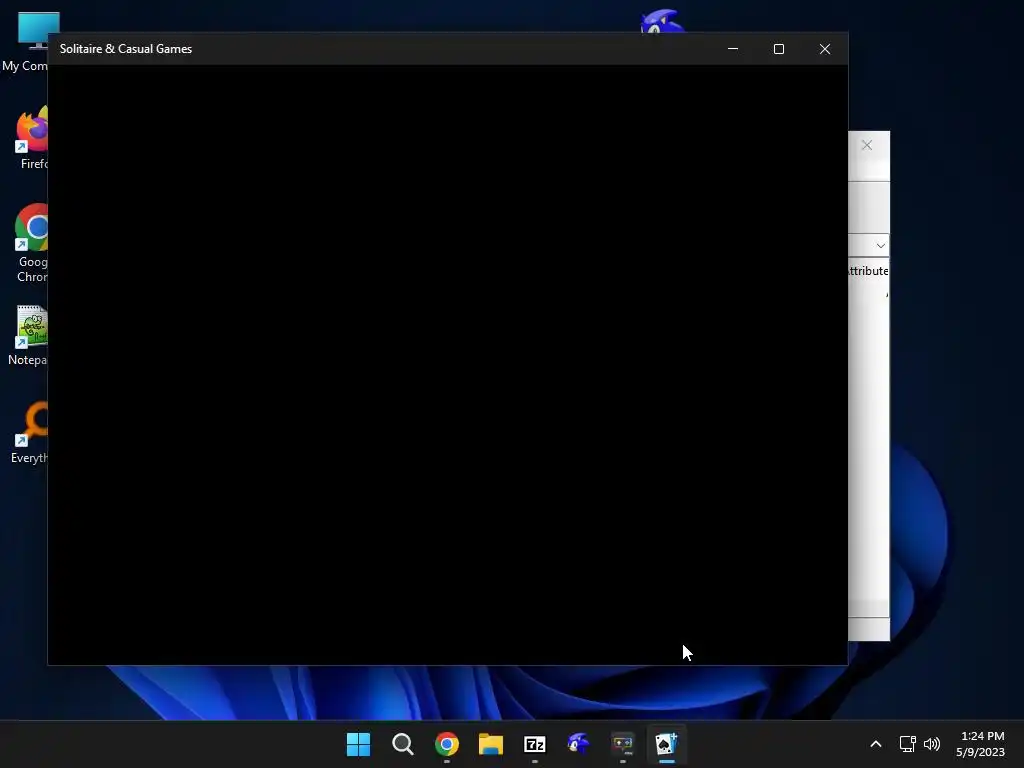Open the Windows Start menu

[358, 744]
